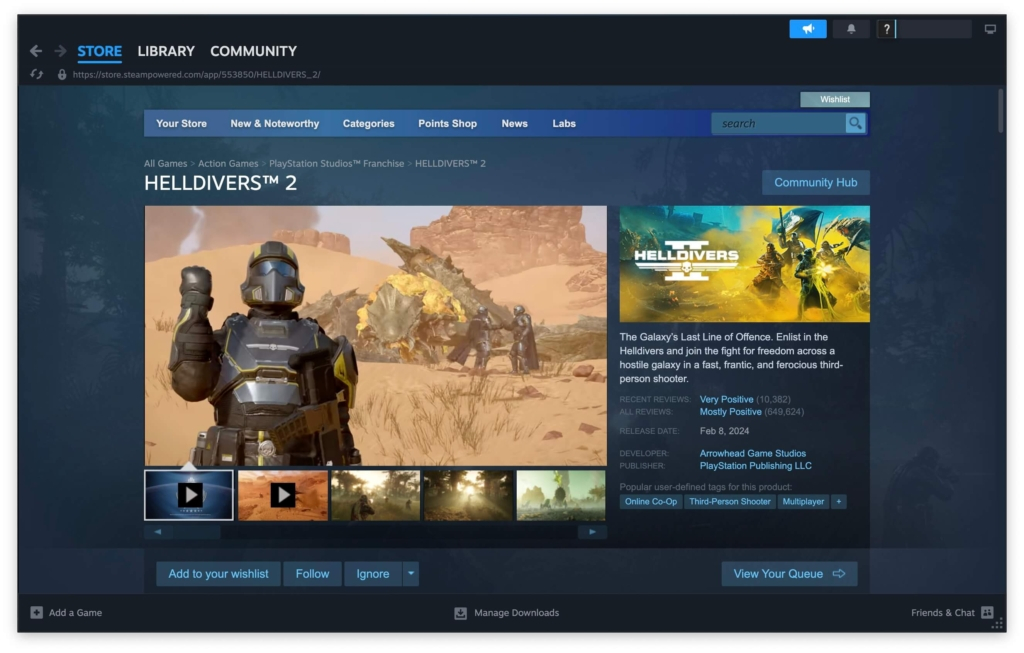The image size is (1024, 653).
Task: Open PlayStation Publishing LLC publisher link
Action: click(x=756, y=466)
